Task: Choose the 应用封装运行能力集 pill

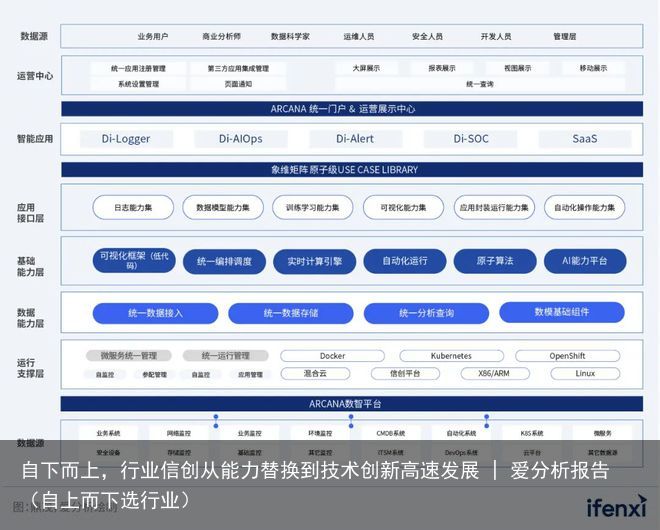Action: [494, 207]
